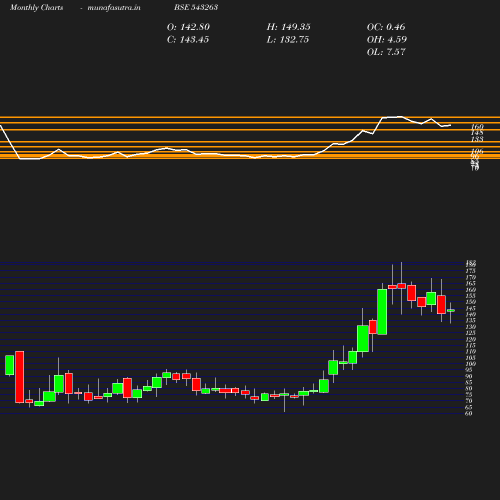This screenshot has width=500, height=500.
Task: Click the '85' candlestick price axis label
Action: point(469,383)
